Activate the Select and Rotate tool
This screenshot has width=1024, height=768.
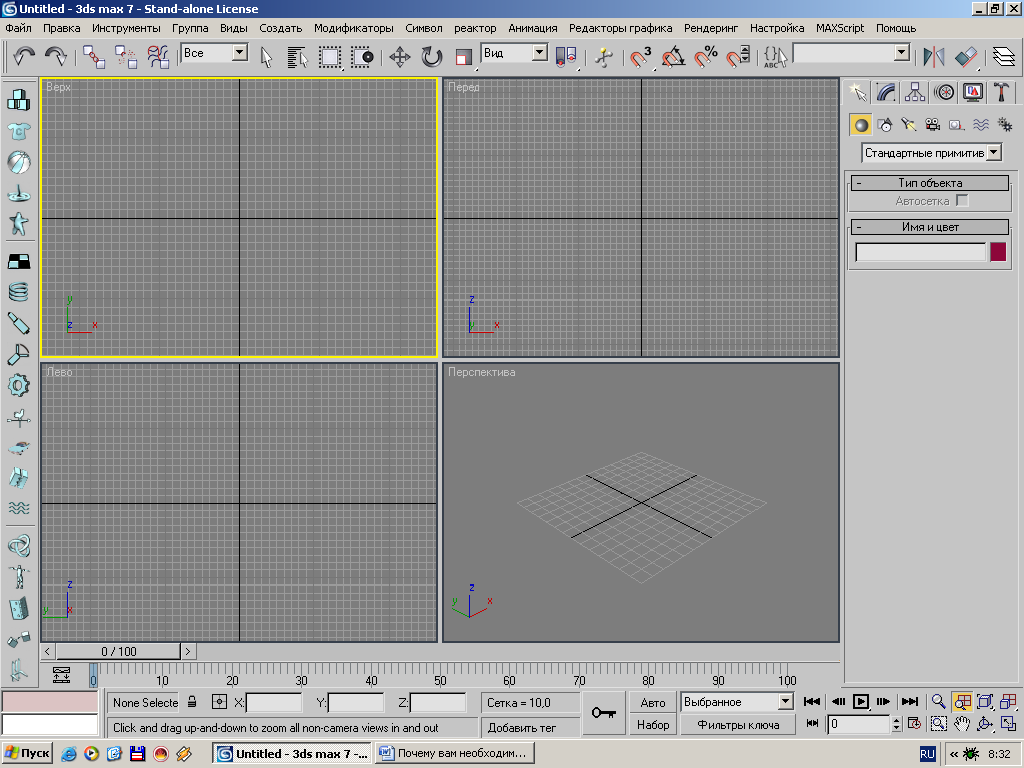point(431,56)
